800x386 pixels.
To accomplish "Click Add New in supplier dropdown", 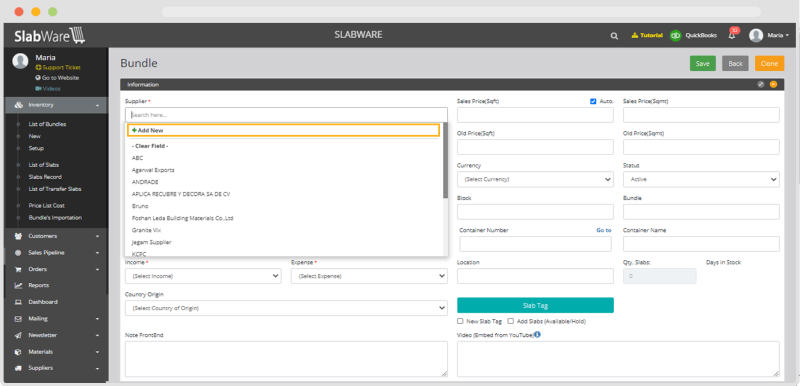I will 283,131.
